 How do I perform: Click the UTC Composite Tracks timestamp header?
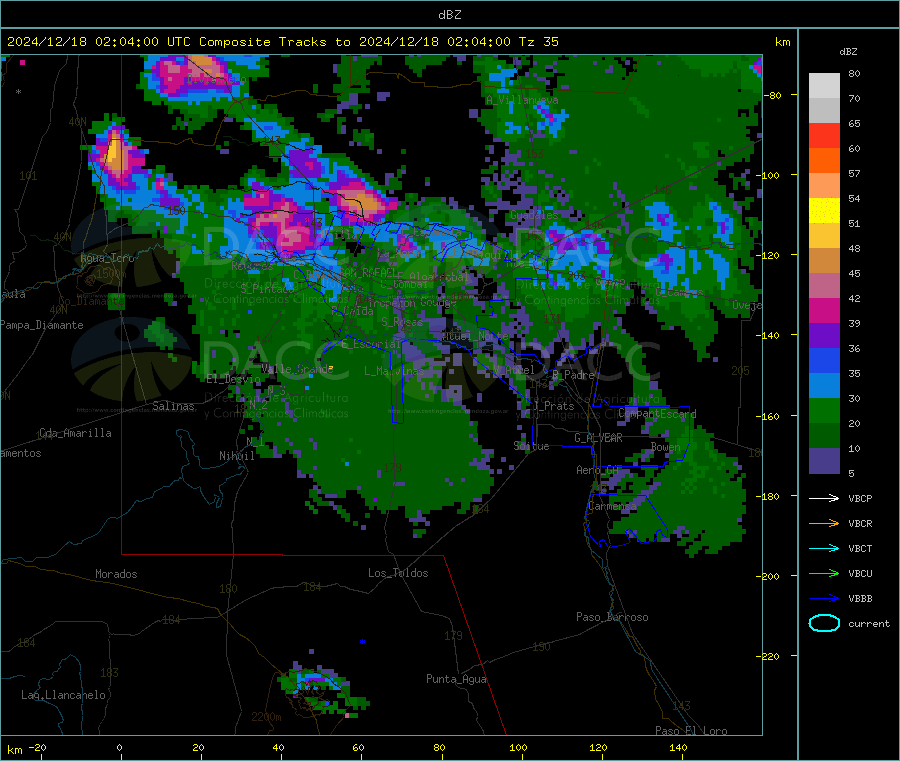pyautogui.click(x=282, y=42)
